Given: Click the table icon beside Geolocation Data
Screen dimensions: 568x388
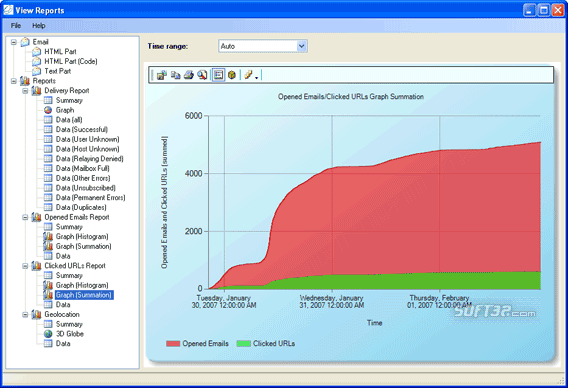Looking at the screenshot, I should coord(48,343).
